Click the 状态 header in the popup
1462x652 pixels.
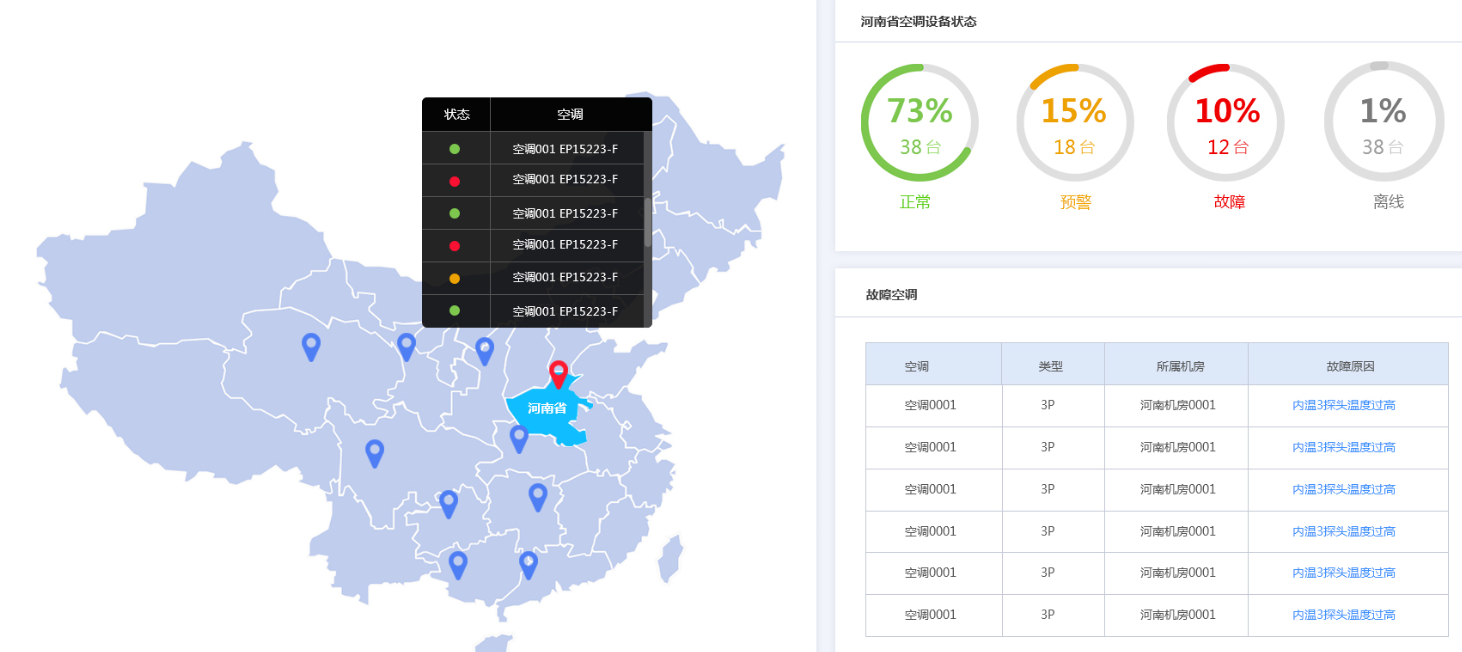pos(456,115)
